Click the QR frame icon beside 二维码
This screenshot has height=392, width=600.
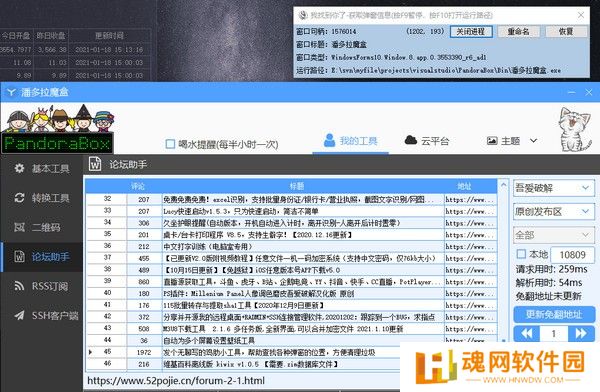[x=19, y=227]
